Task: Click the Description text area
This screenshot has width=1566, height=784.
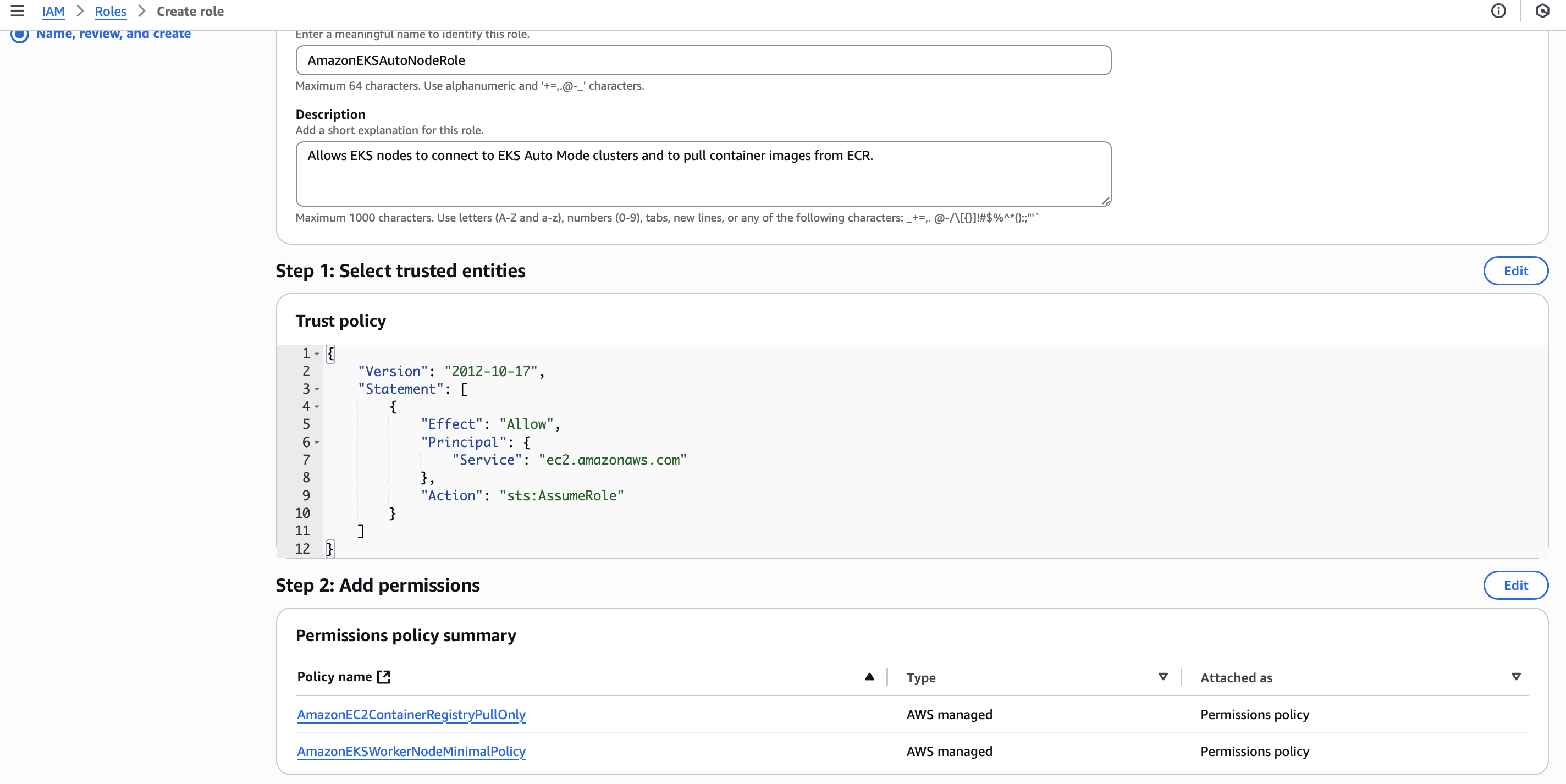Action: (703, 174)
